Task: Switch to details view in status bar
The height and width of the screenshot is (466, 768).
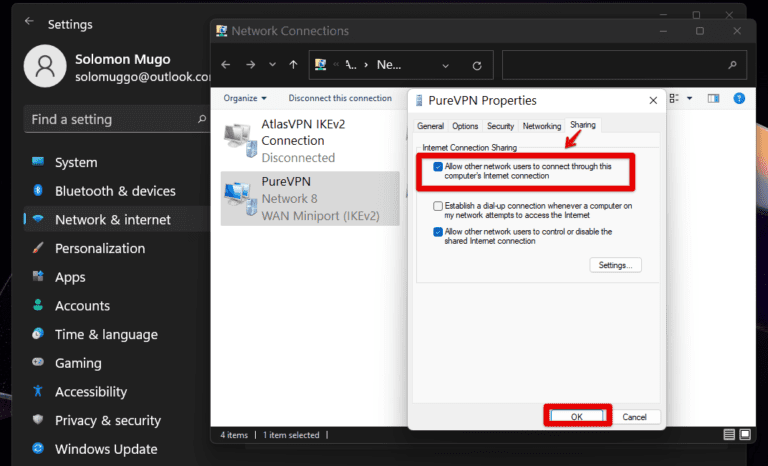Action: 729,435
